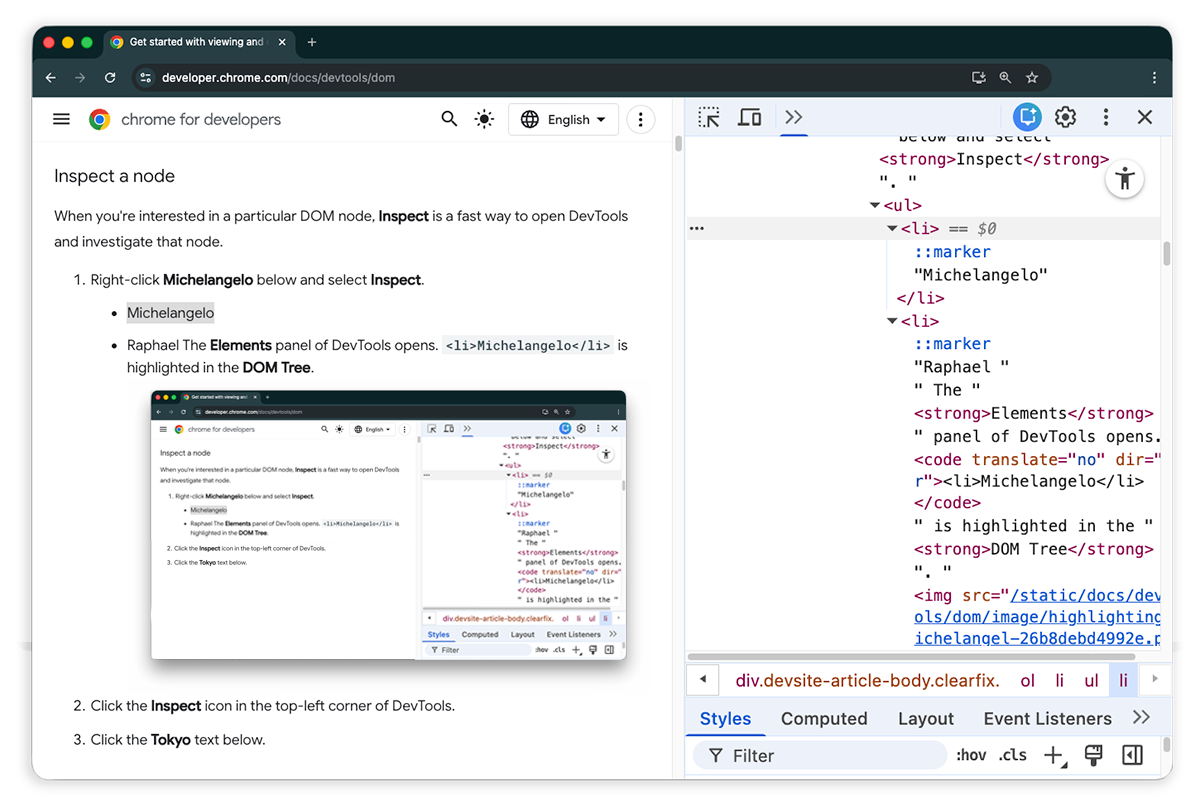Switch accessibility tree view button
This screenshot has height=810, width=1200.
[1125, 180]
